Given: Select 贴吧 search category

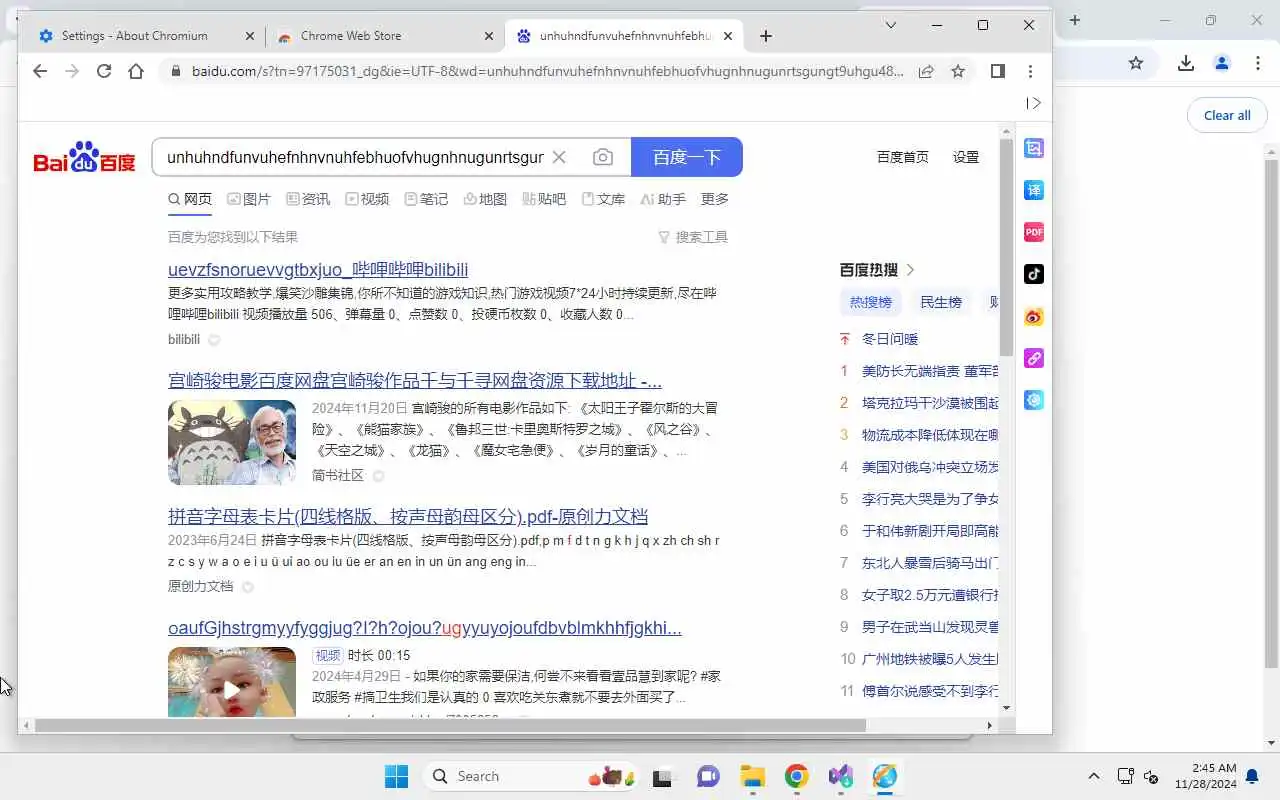Looking at the screenshot, I should (544, 199).
